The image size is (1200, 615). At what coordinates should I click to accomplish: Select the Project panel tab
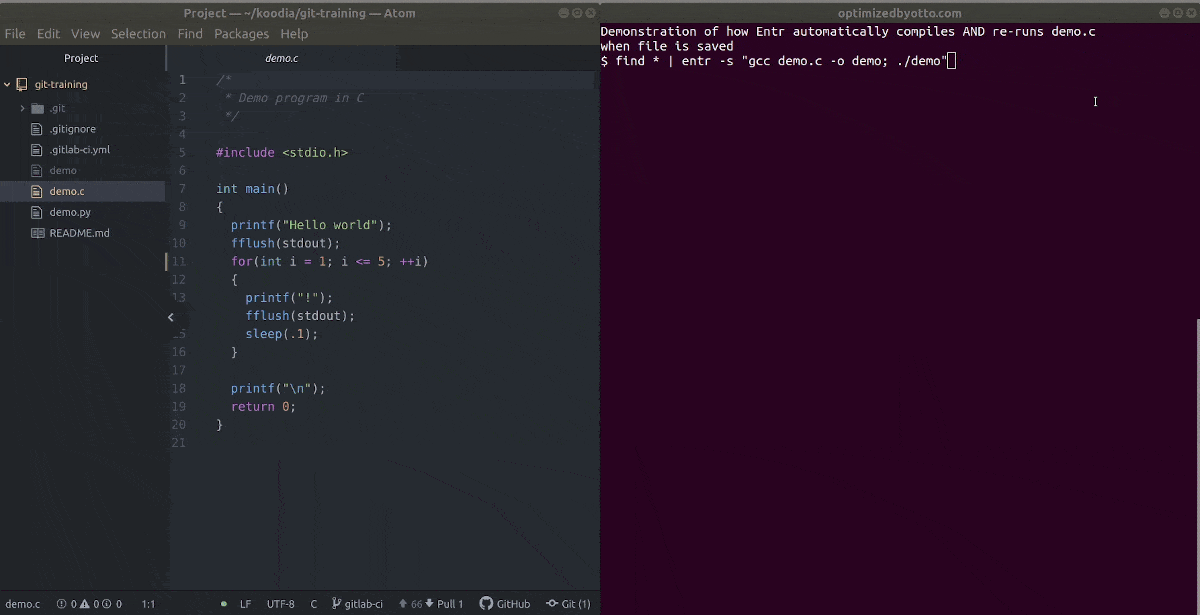click(82, 58)
